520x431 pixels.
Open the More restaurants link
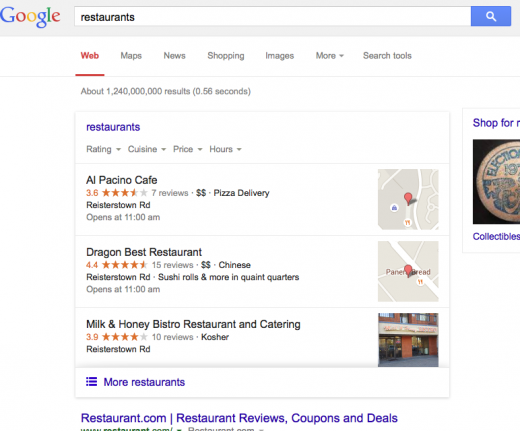coord(144,382)
